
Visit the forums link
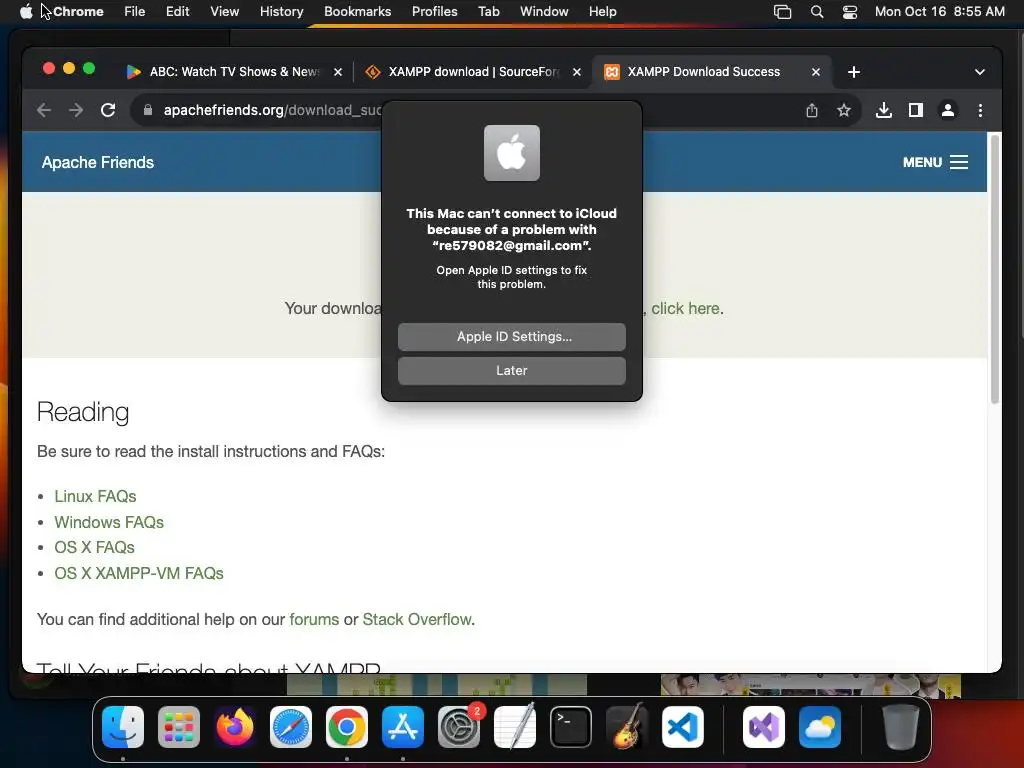pos(314,619)
